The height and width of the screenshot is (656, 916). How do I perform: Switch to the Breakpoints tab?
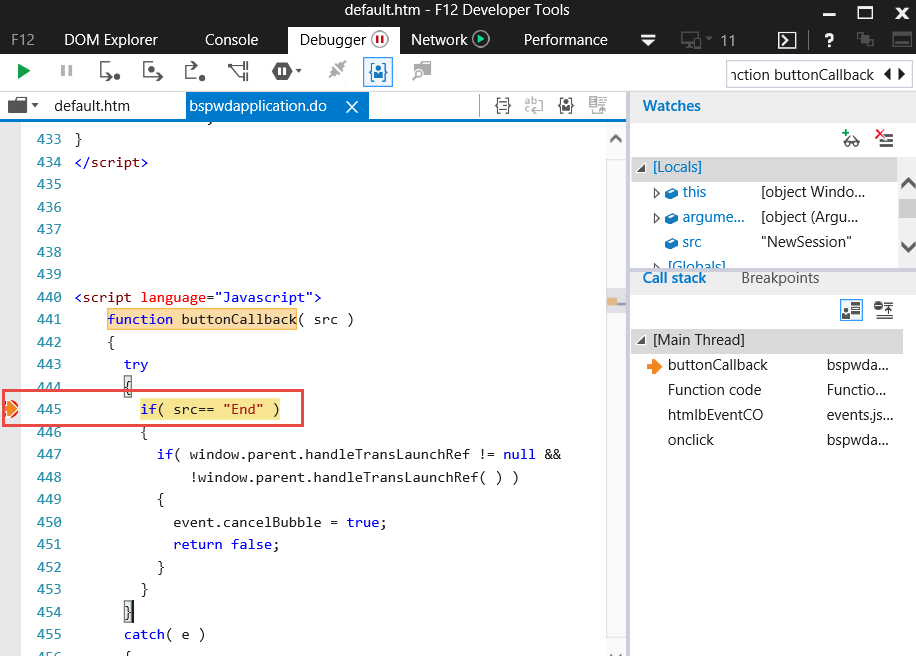(x=780, y=278)
